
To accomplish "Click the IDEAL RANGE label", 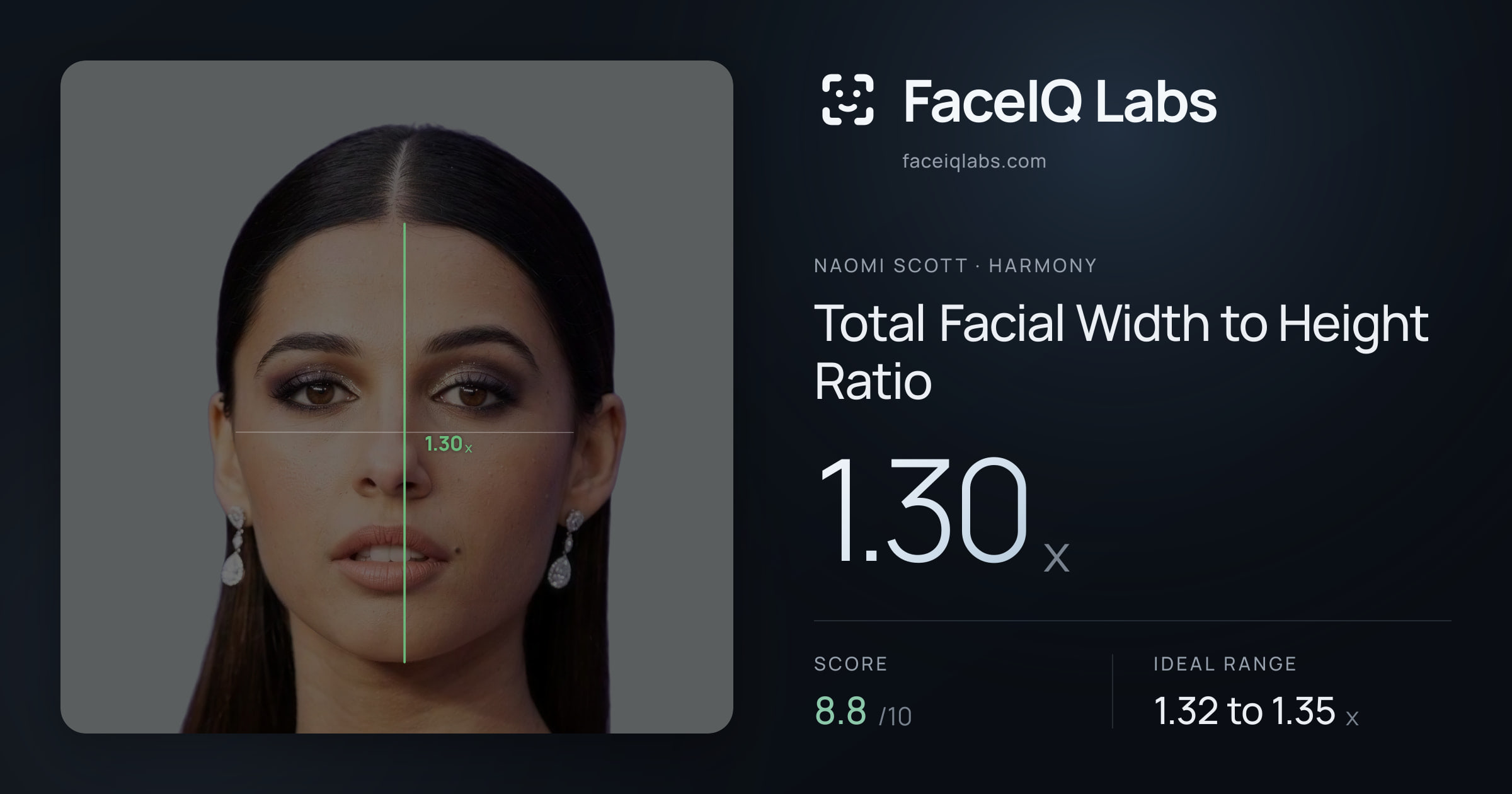I will (x=1225, y=664).
